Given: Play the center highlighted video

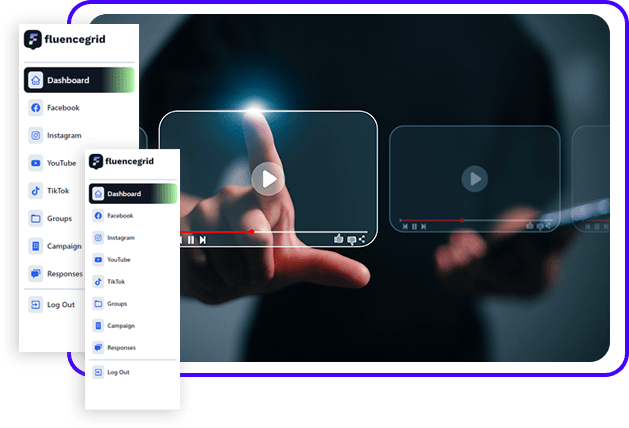Looking at the screenshot, I should [x=268, y=179].
